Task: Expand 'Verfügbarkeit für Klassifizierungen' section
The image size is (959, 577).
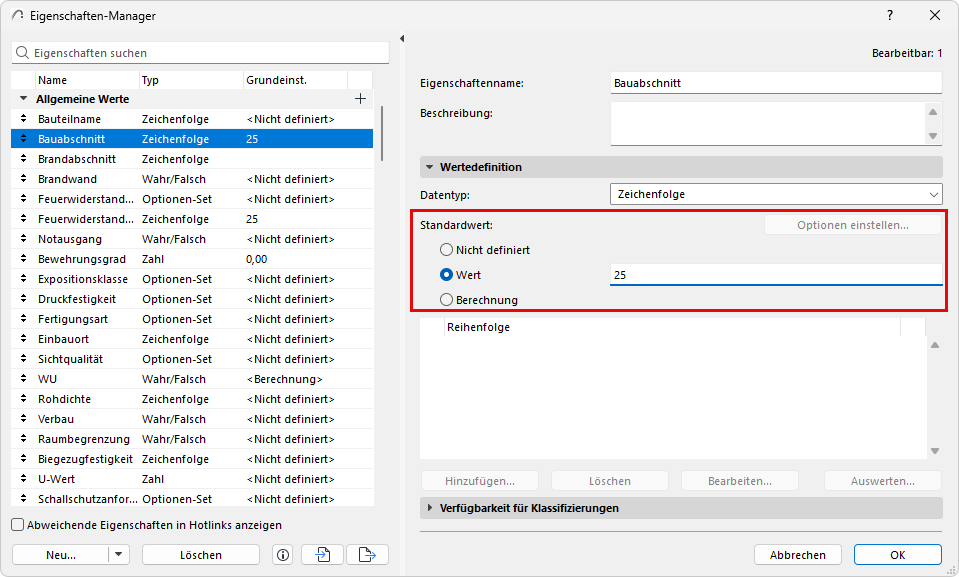Action: [430, 508]
